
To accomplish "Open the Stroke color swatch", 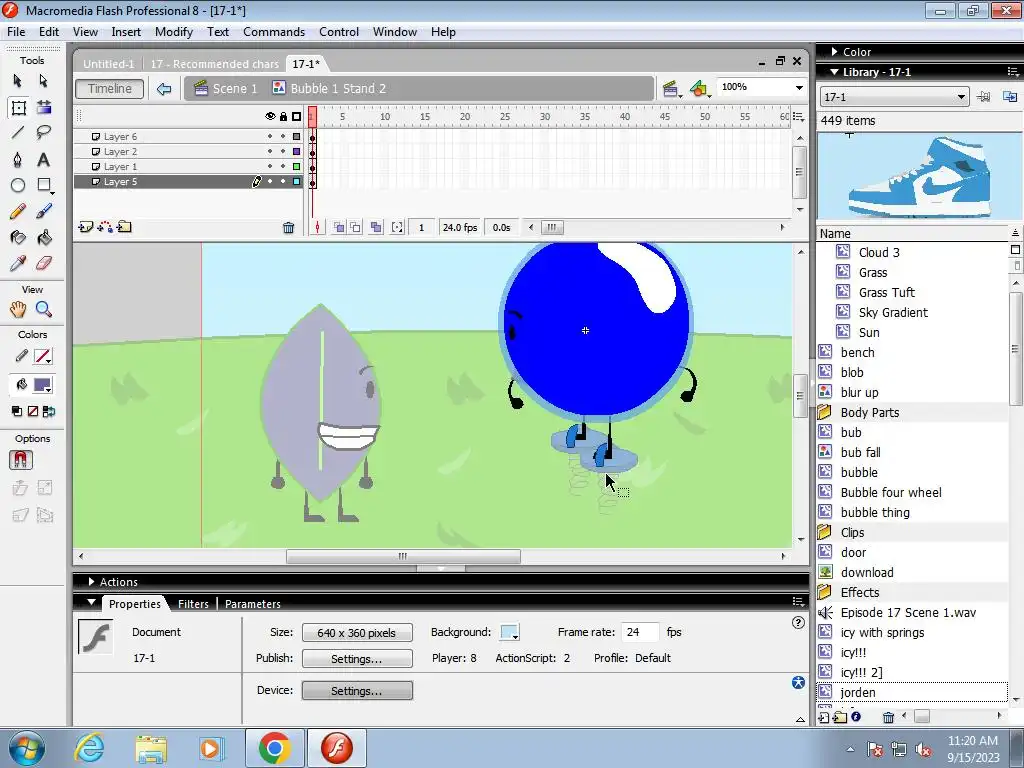I will pos(42,357).
